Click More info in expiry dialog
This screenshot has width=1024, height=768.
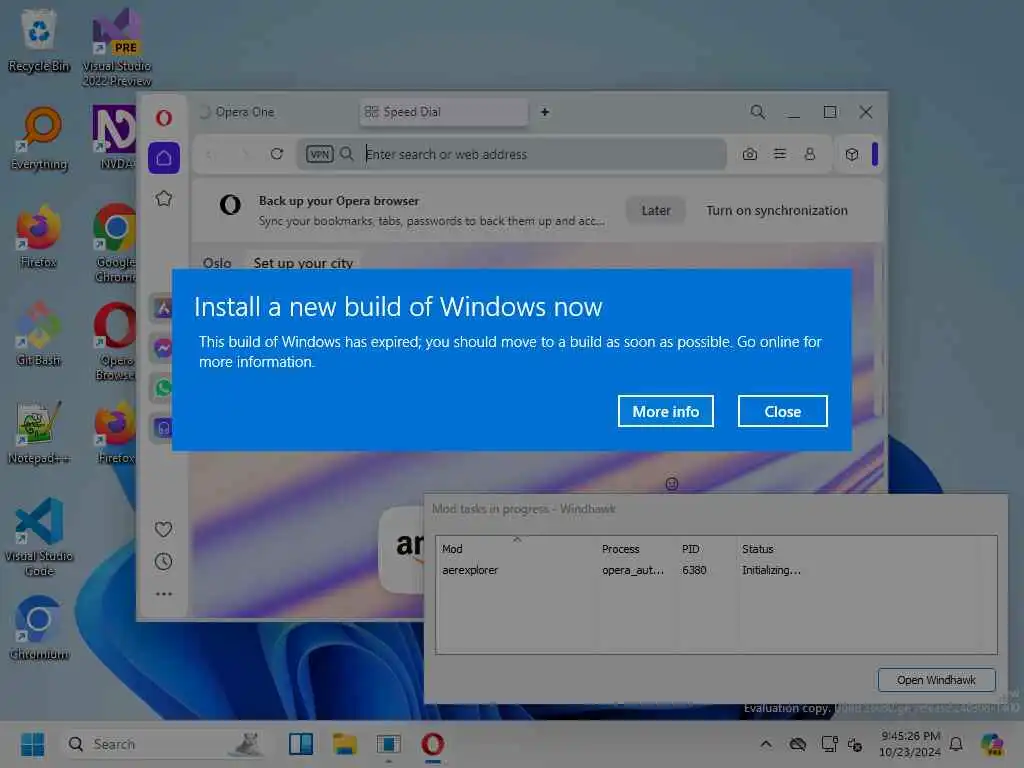pos(665,411)
